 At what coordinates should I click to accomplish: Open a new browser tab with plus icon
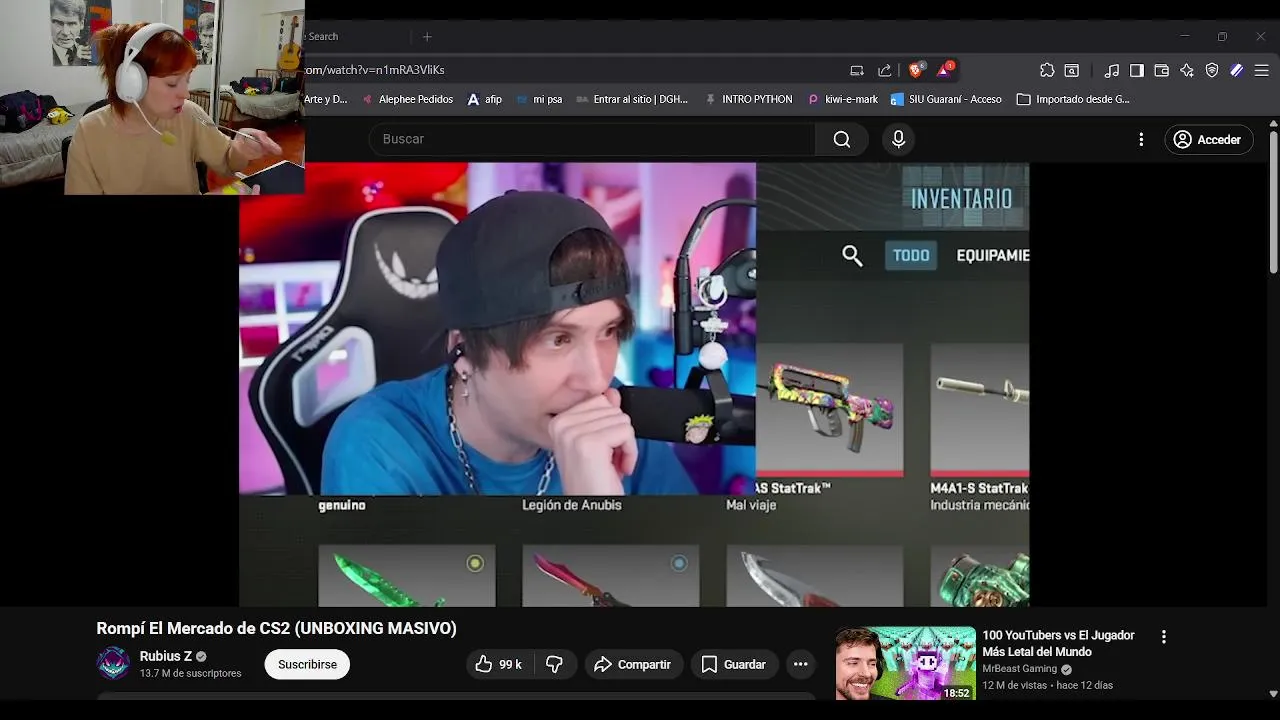(x=427, y=36)
